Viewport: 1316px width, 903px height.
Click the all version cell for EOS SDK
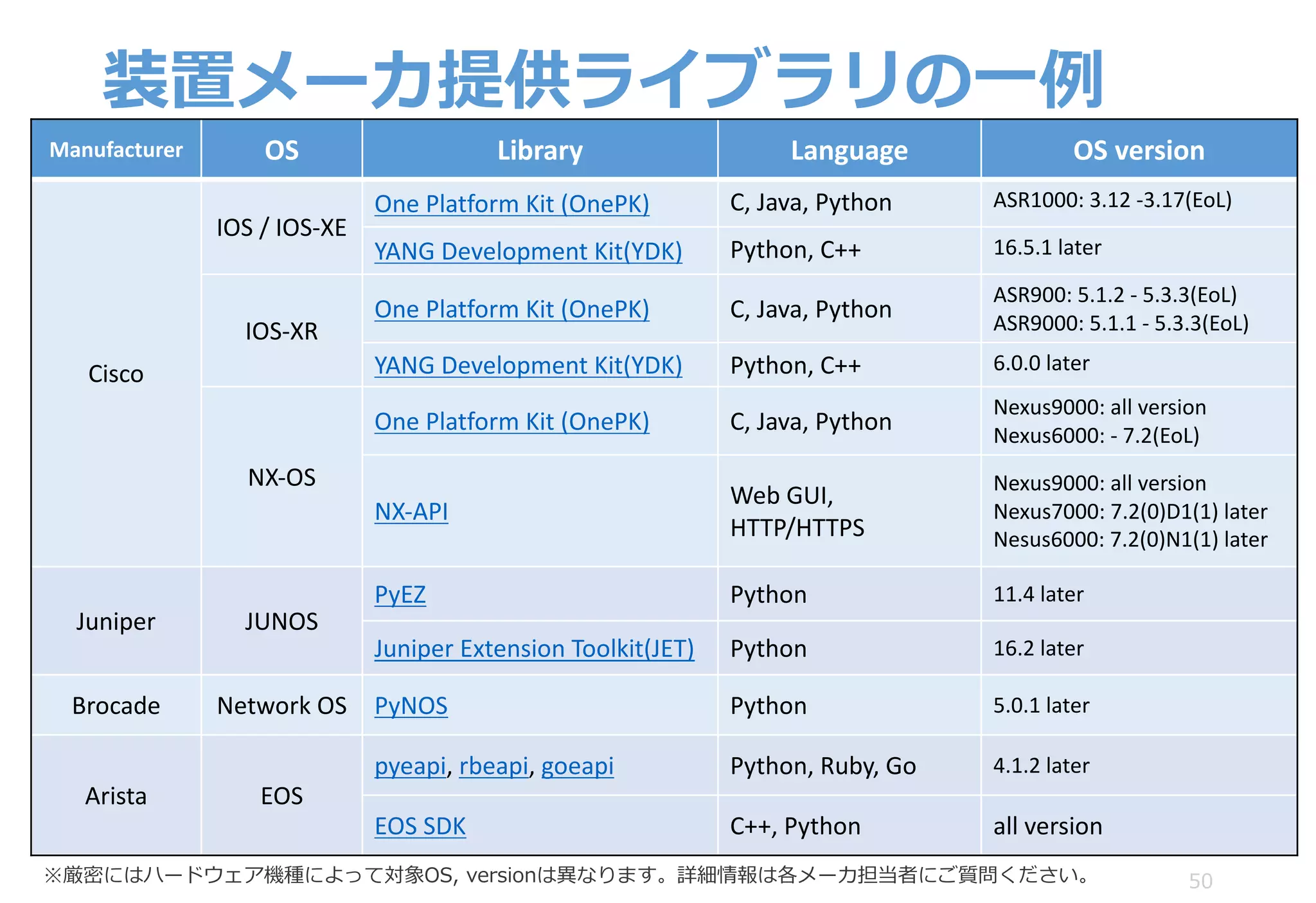click(x=1139, y=826)
